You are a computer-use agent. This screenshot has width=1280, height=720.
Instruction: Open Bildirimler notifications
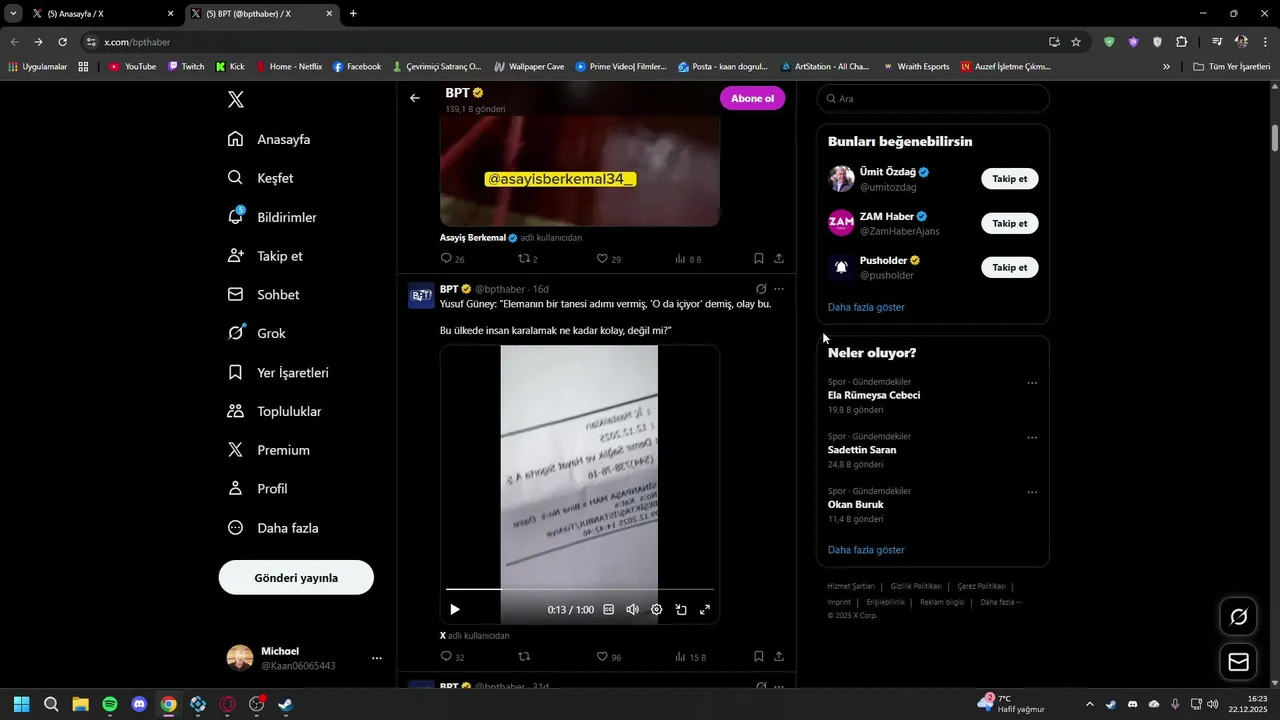coord(273,217)
